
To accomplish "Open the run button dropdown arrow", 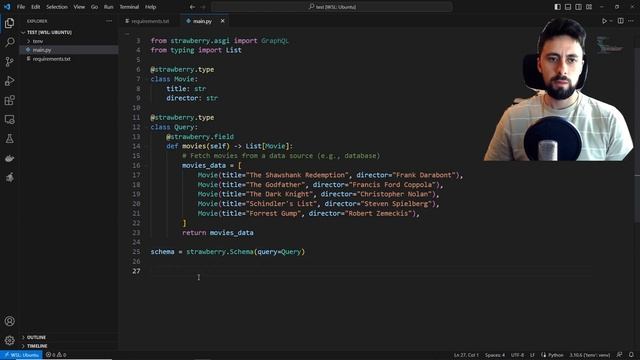I will (611, 21).
